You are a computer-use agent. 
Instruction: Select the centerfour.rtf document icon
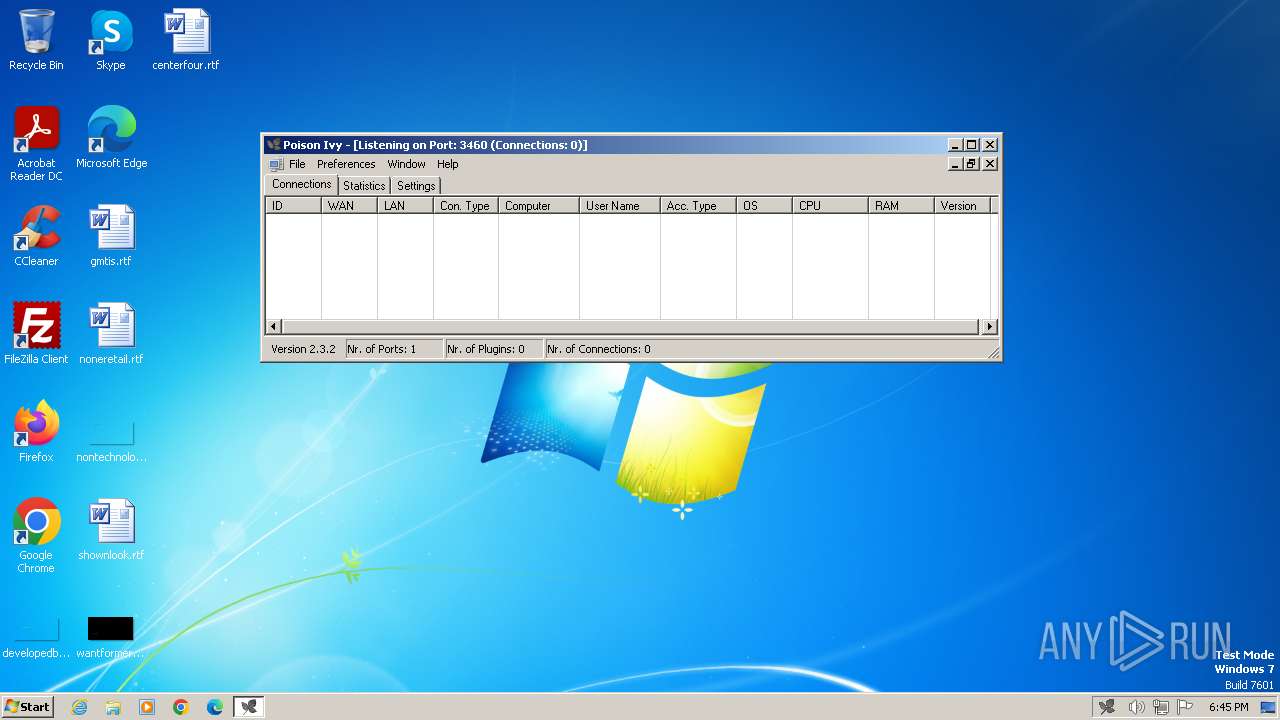pyautogui.click(x=186, y=40)
